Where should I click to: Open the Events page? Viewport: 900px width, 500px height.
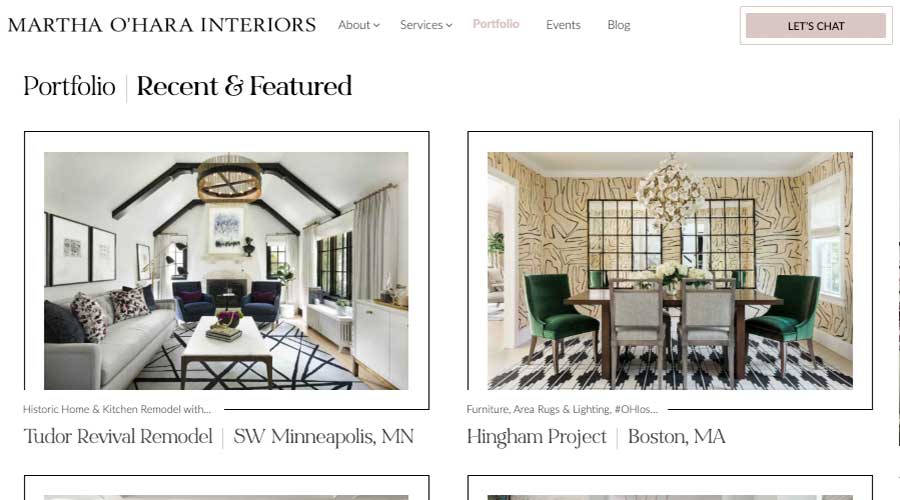point(563,25)
